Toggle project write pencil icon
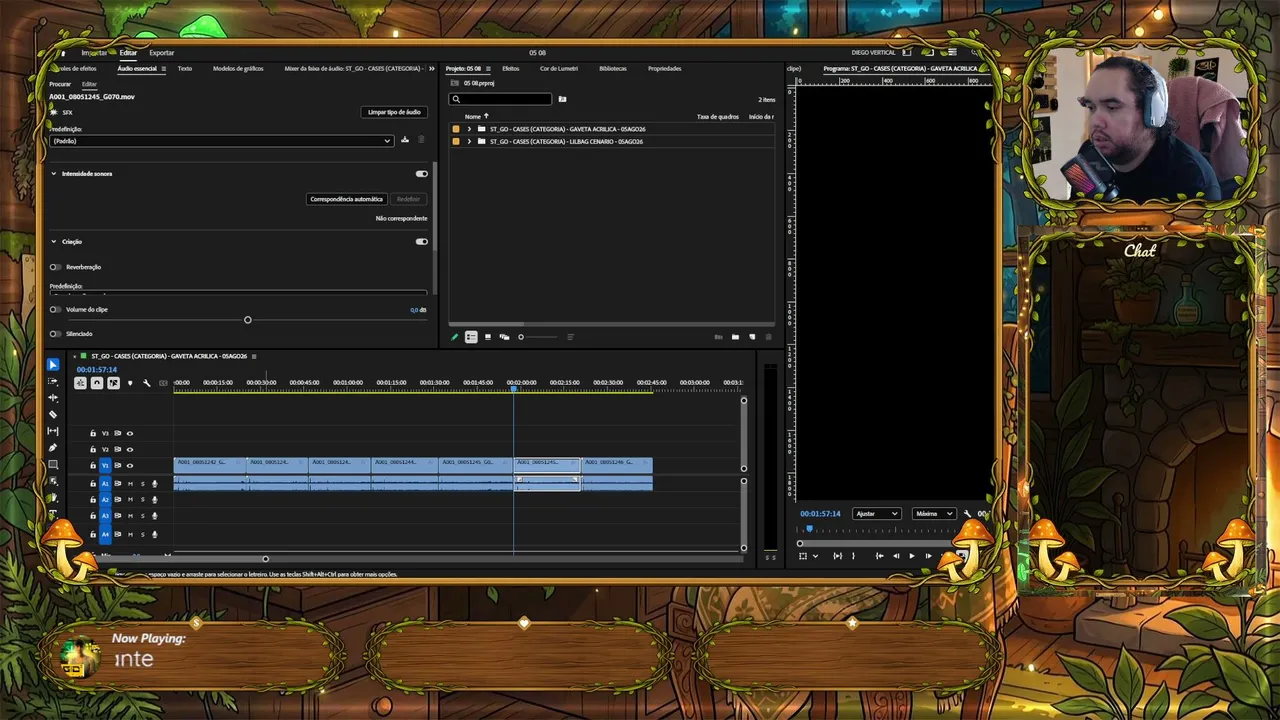The height and width of the screenshot is (720, 1280). (454, 337)
